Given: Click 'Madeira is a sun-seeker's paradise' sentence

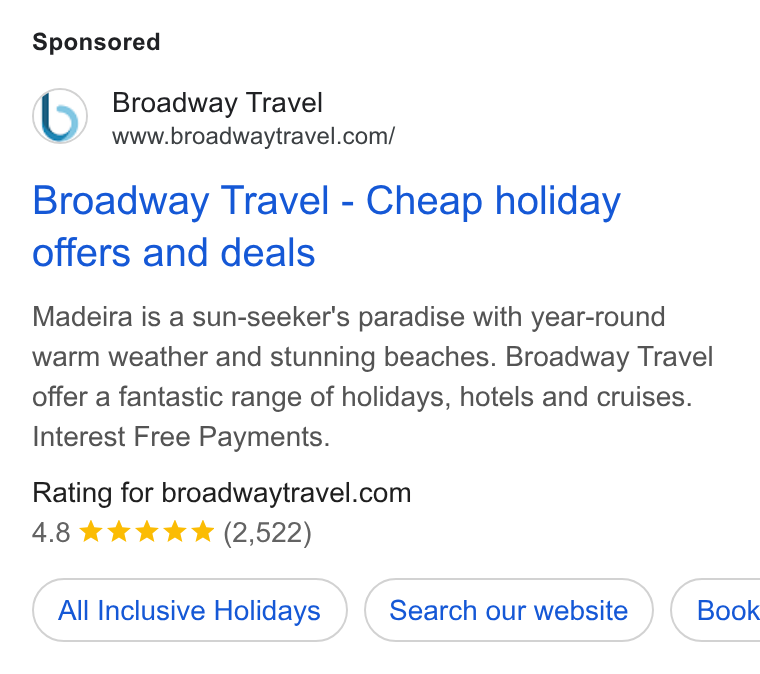Looking at the screenshot, I should point(252,317).
